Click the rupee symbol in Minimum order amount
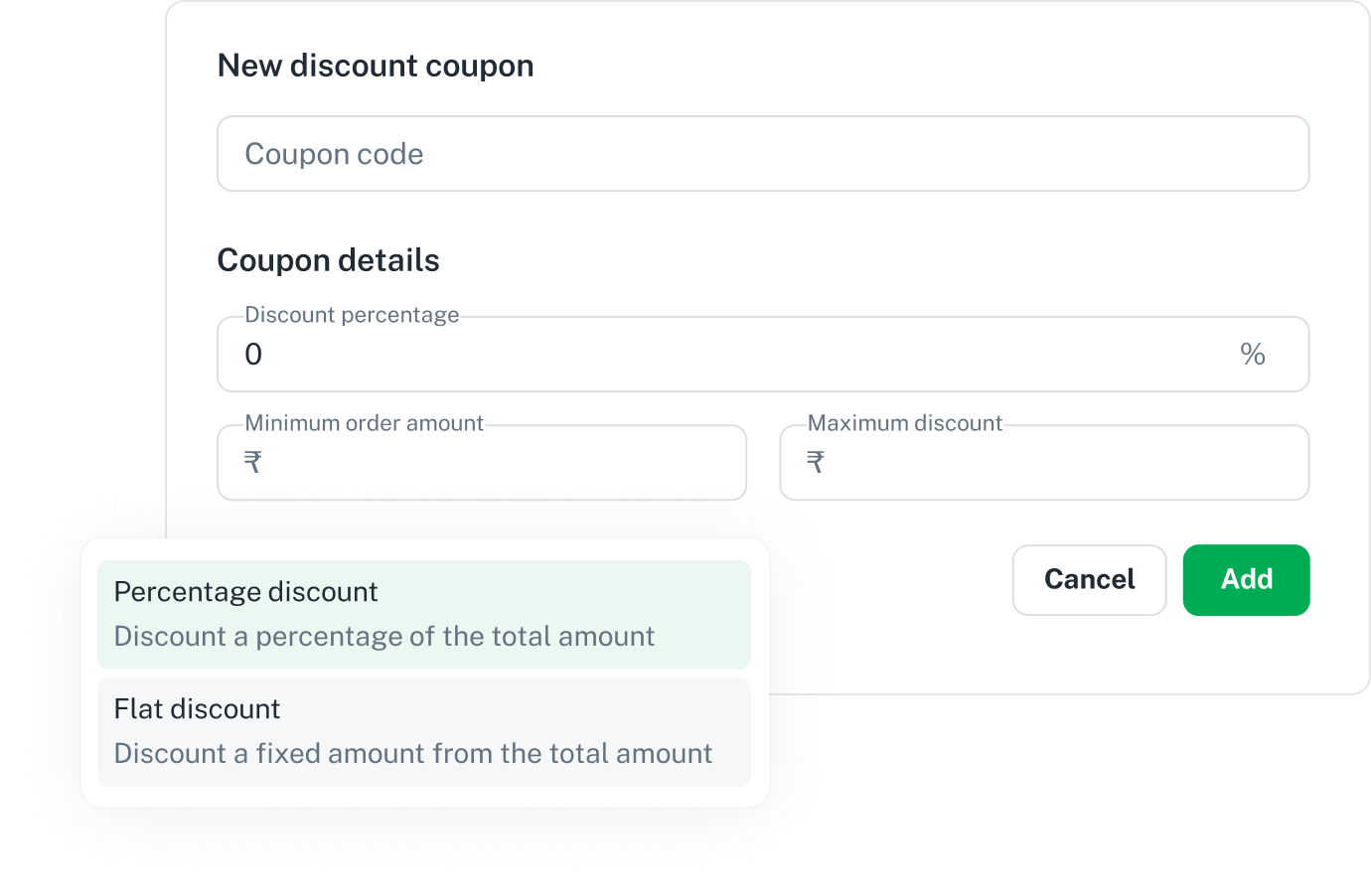Viewport: 1371px width, 896px height. pos(253,463)
